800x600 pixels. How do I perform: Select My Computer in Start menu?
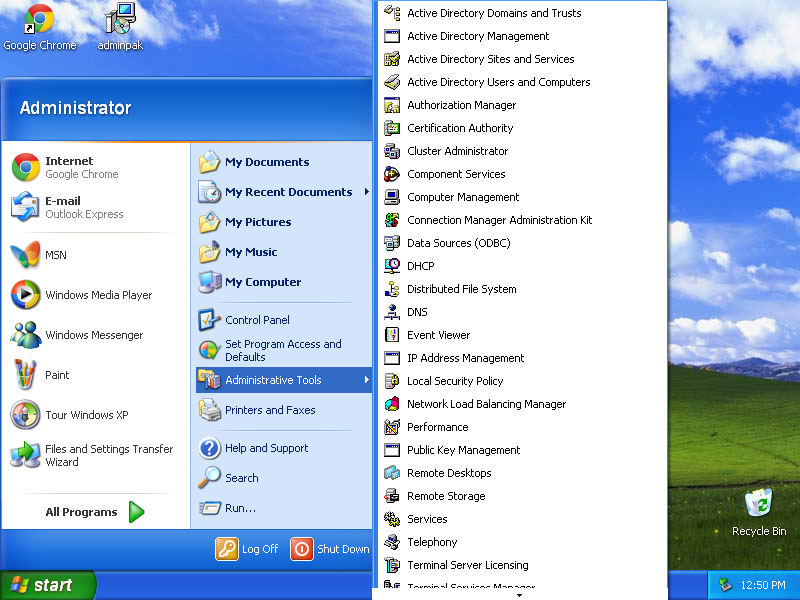(283, 282)
